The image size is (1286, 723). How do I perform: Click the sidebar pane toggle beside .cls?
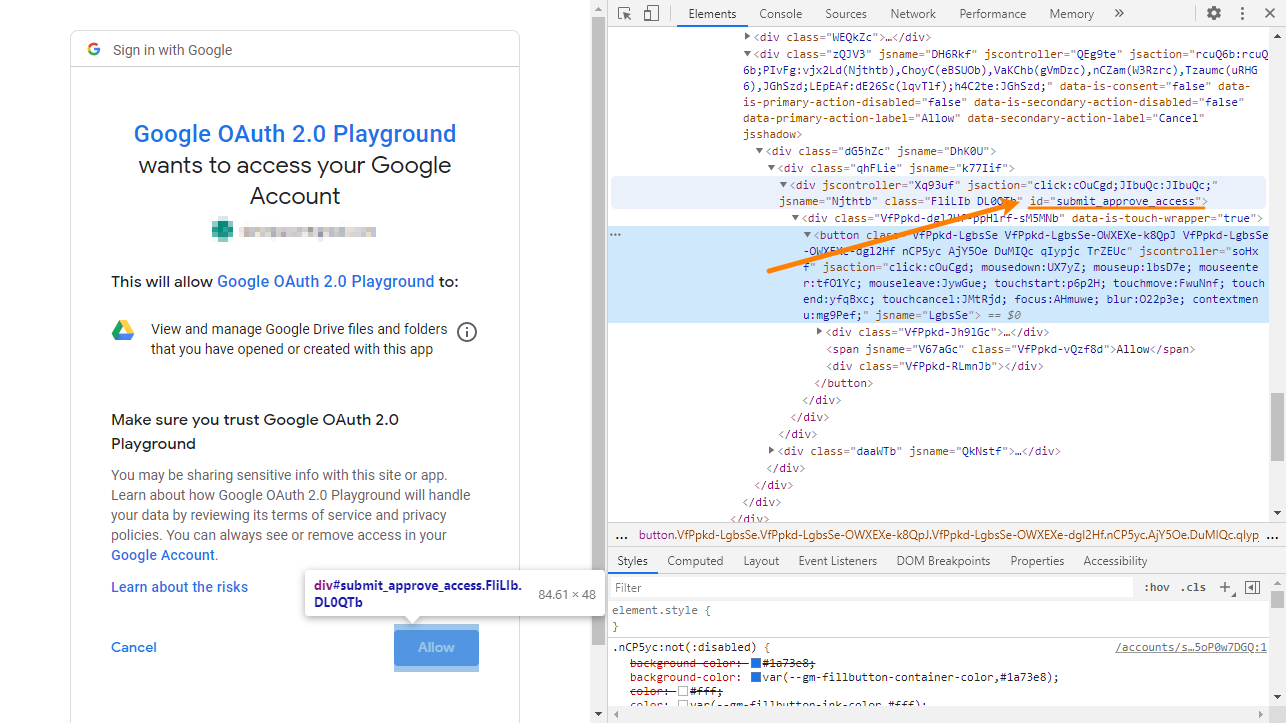pyautogui.click(x=1252, y=587)
